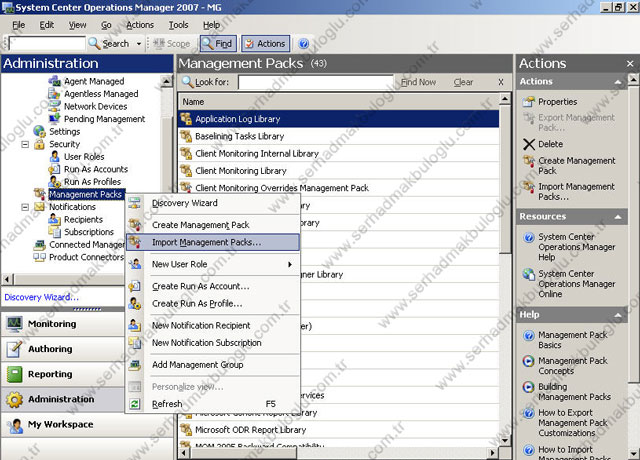Click the My Workspace navigation icon
640x460 pixels.
click(x=14, y=424)
